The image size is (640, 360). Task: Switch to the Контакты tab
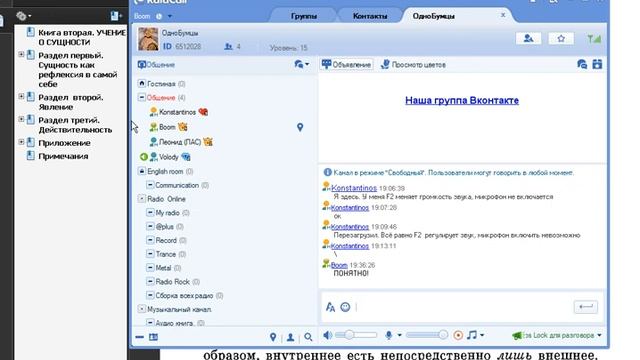tap(370, 16)
